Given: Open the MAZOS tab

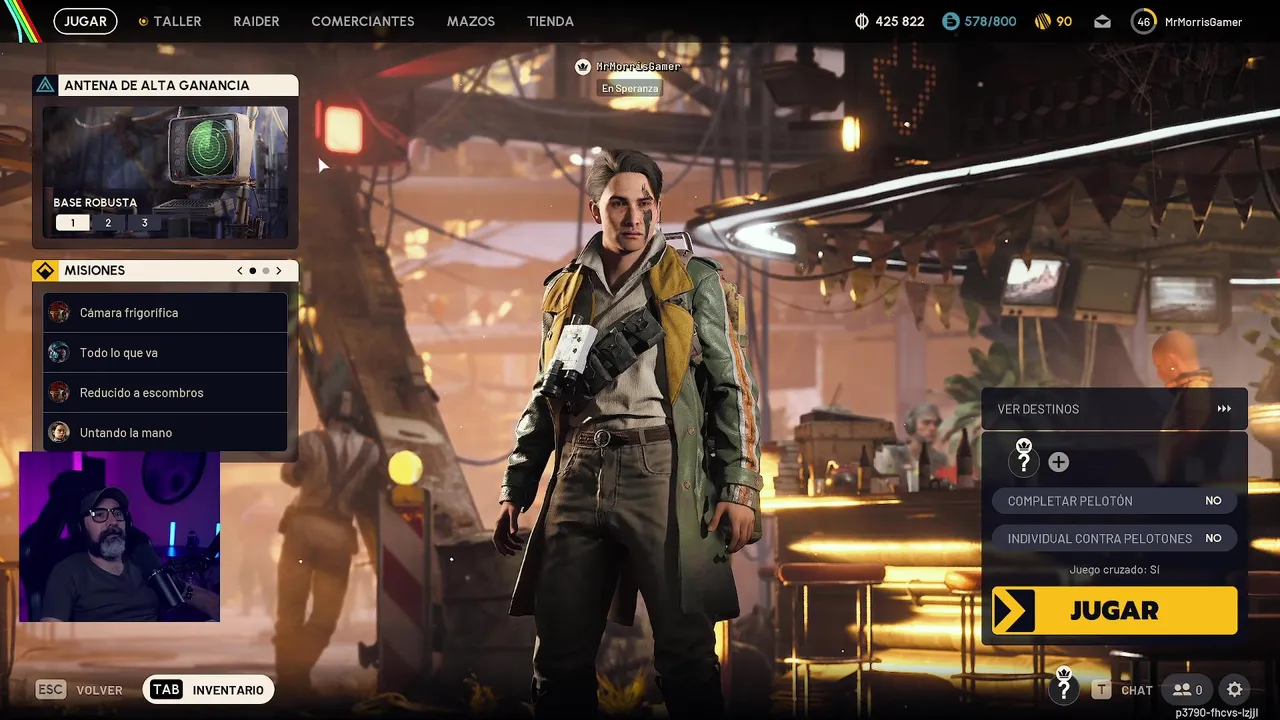Looking at the screenshot, I should pyautogui.click(x=471, y=21).
